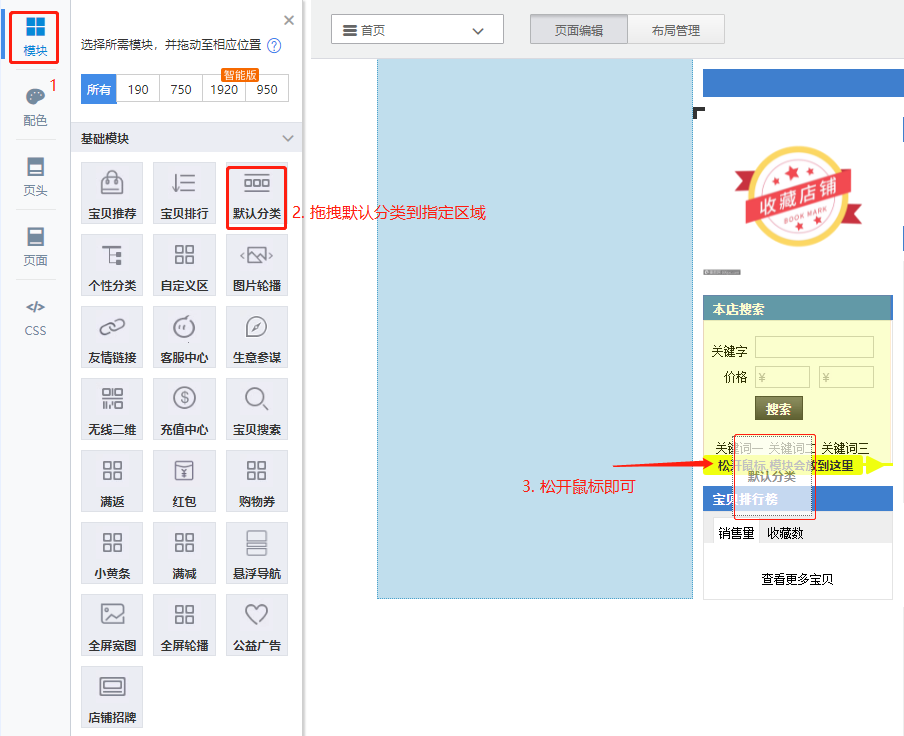Focus the minimum price input field
The image size is (904, 736).
coord(782,378)
